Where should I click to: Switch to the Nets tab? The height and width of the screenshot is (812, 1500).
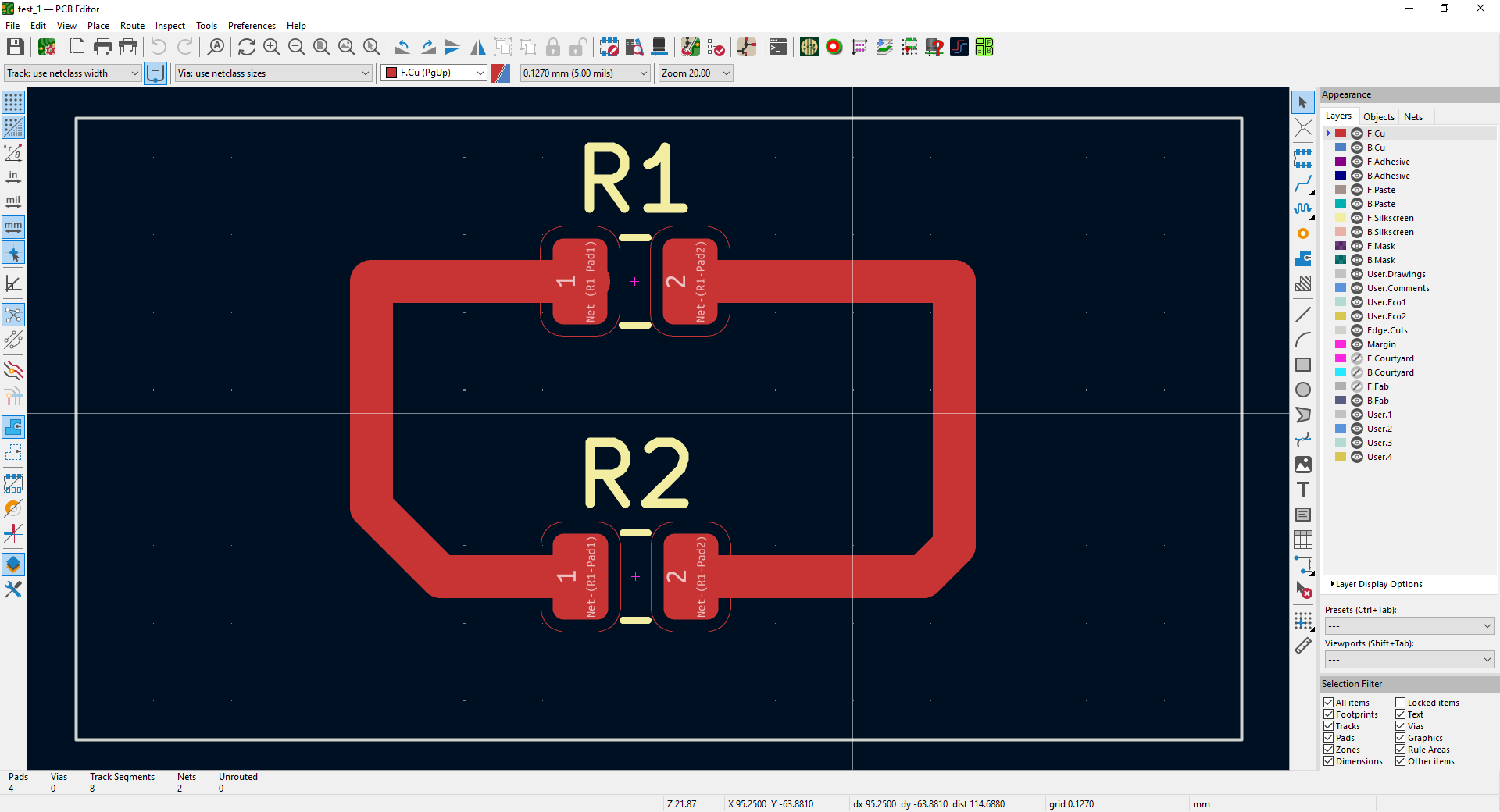(x=1412, y=117)
